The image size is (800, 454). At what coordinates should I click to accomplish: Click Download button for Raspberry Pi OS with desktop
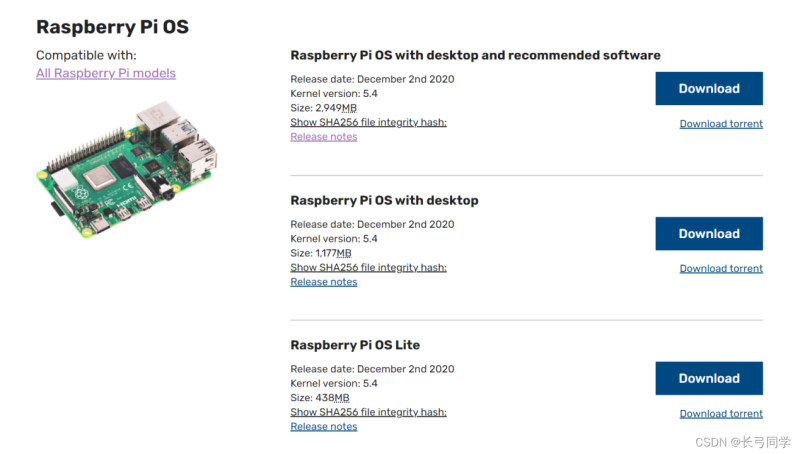point(709,234)
